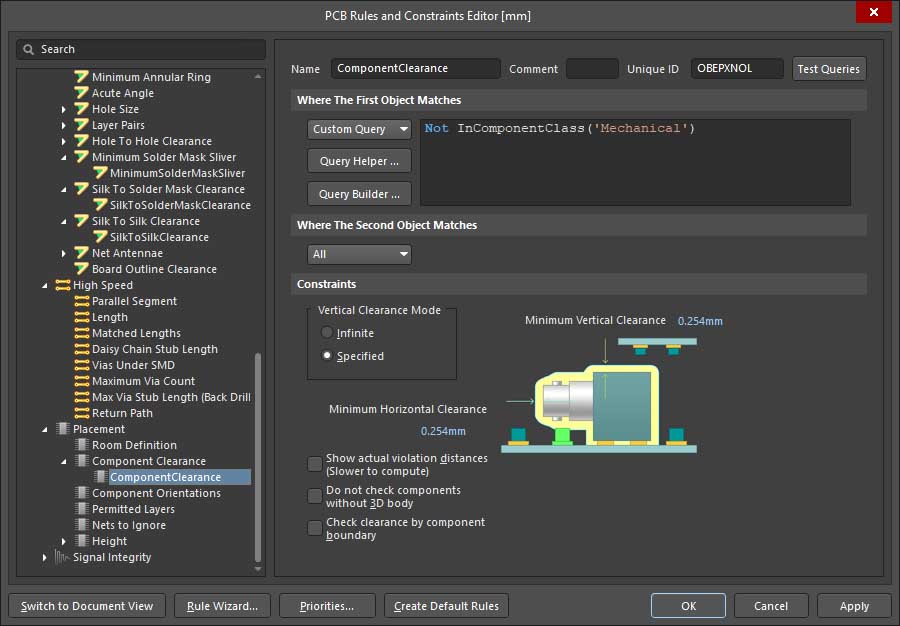Image resolution: width=900 pixels, height=626 pixels.
Task: Check Do not check components without 3D body
Action: point(315,496)
